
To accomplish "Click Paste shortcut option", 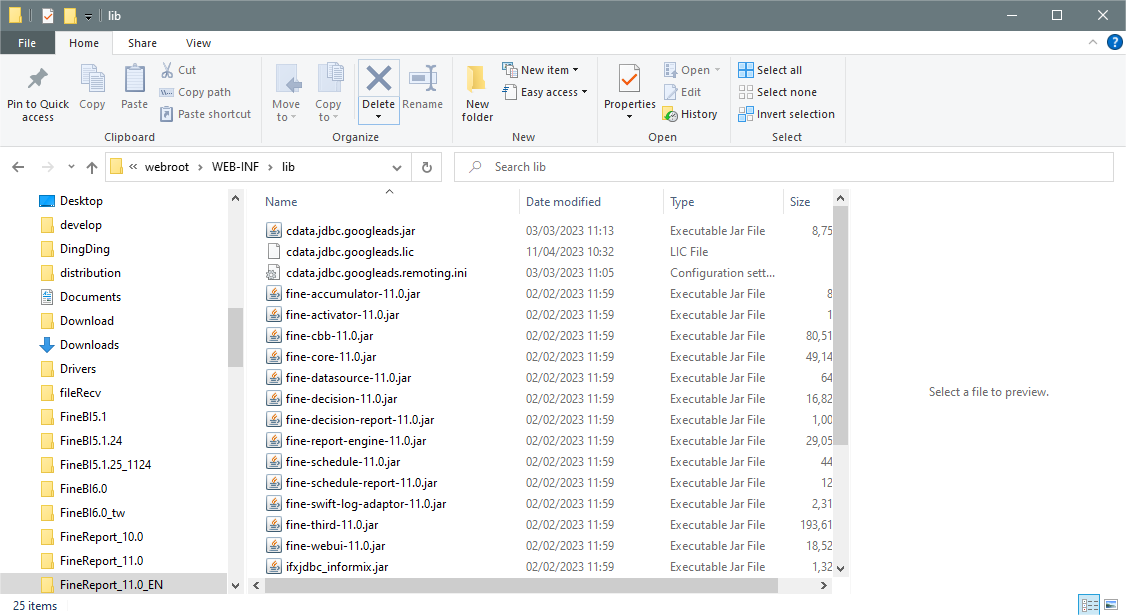I will click(205, 114).
